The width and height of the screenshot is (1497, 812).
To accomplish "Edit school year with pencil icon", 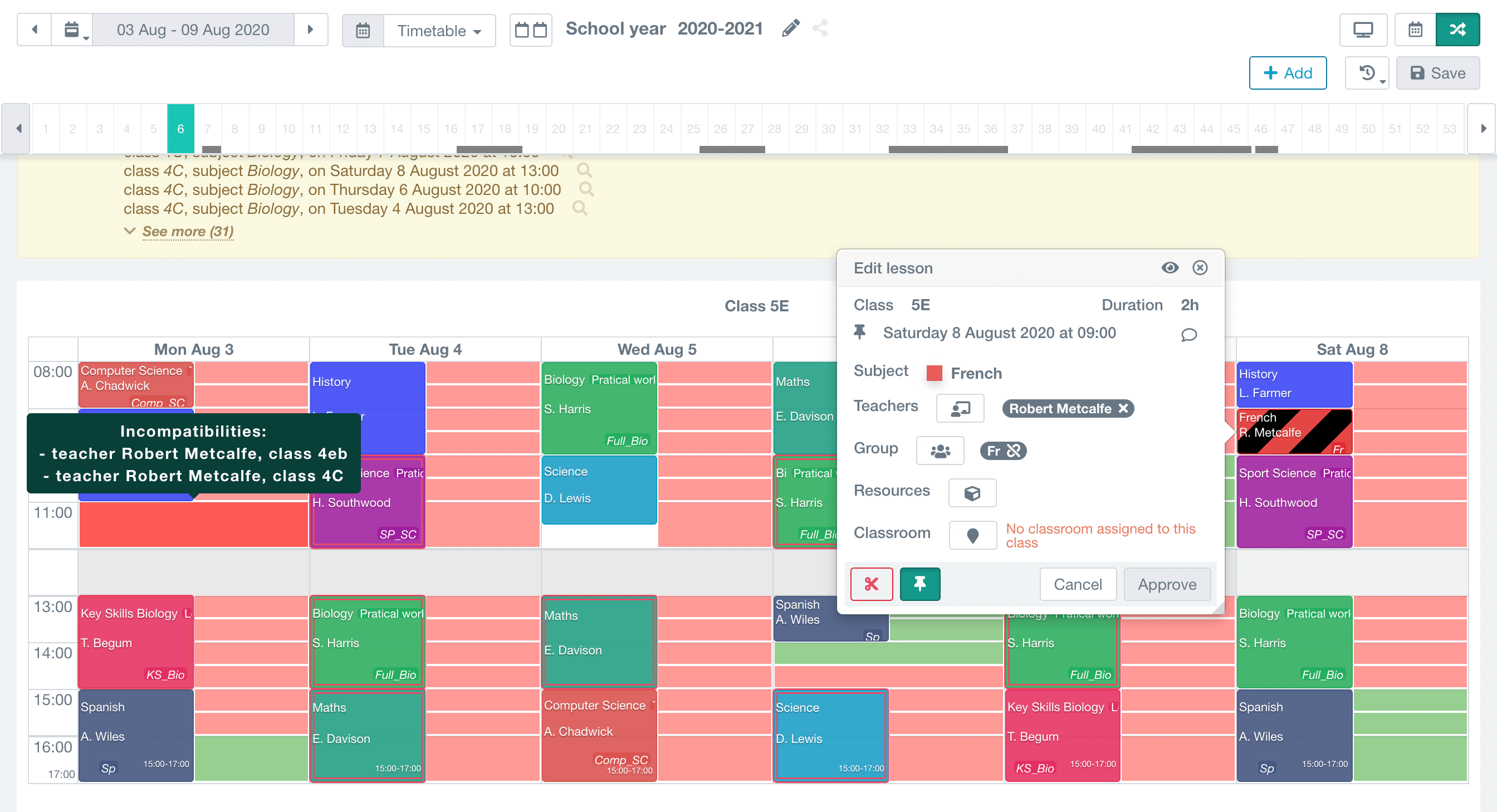I will [790, 28].
